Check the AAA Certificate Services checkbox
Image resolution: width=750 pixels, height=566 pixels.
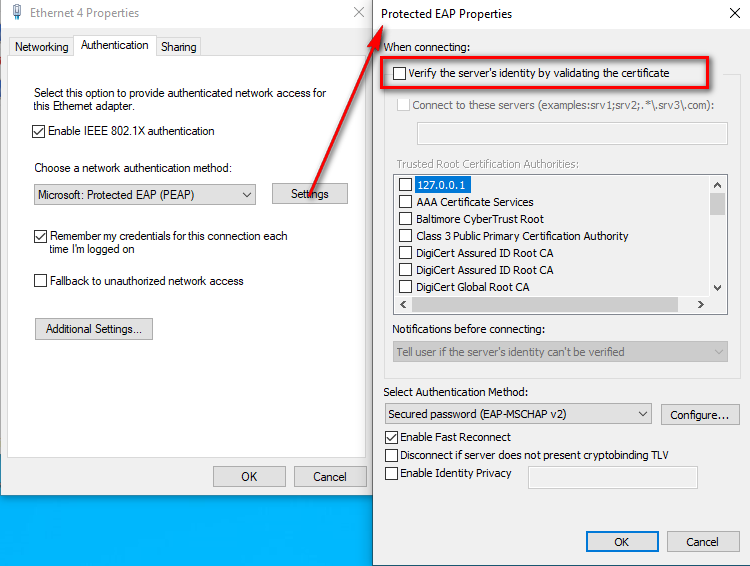(x=405, y=201)
